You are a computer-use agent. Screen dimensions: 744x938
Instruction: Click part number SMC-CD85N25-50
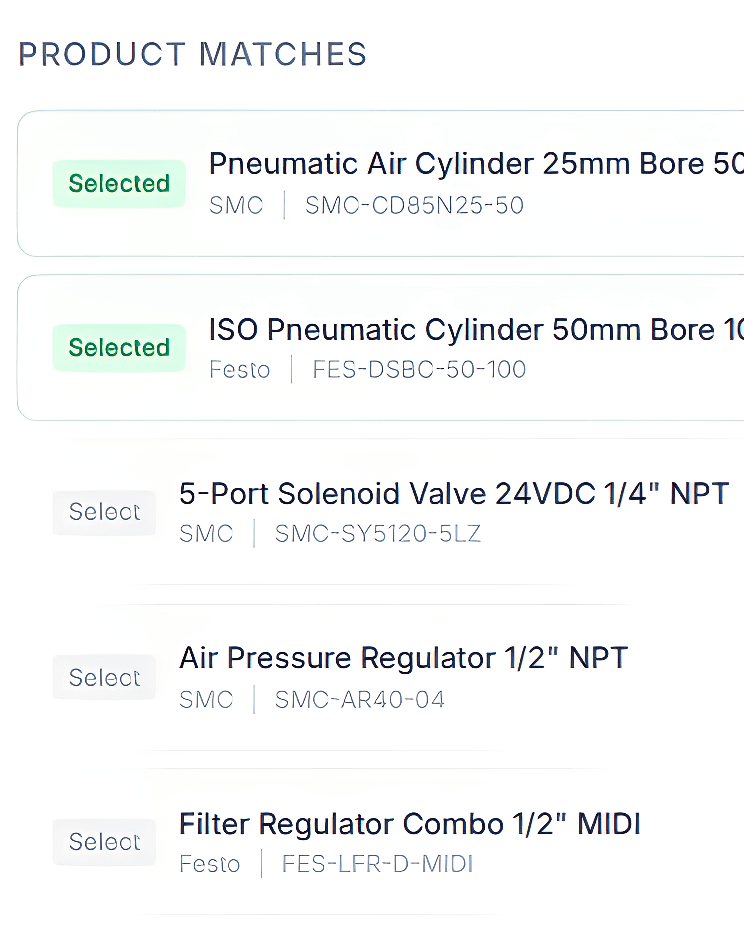click(414, 205)
